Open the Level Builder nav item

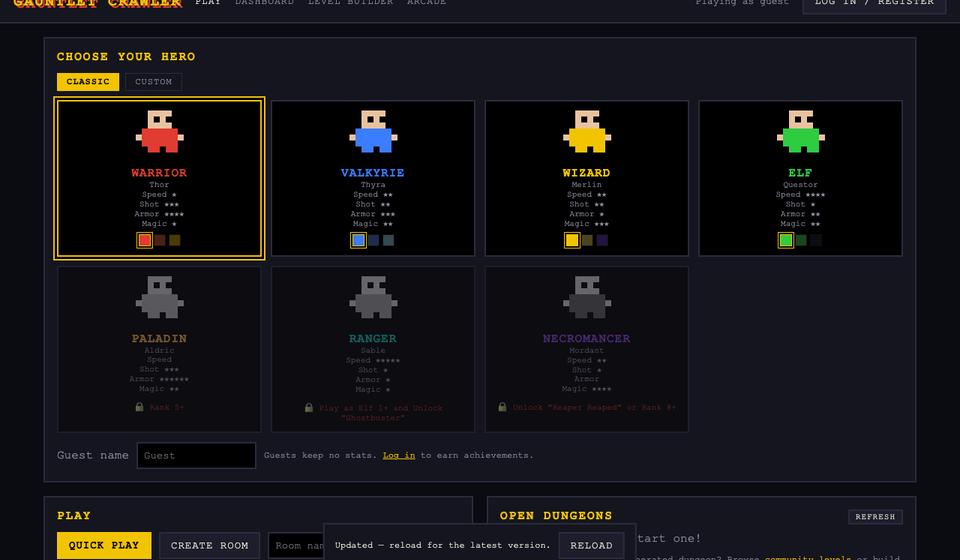tap(350, 2)
